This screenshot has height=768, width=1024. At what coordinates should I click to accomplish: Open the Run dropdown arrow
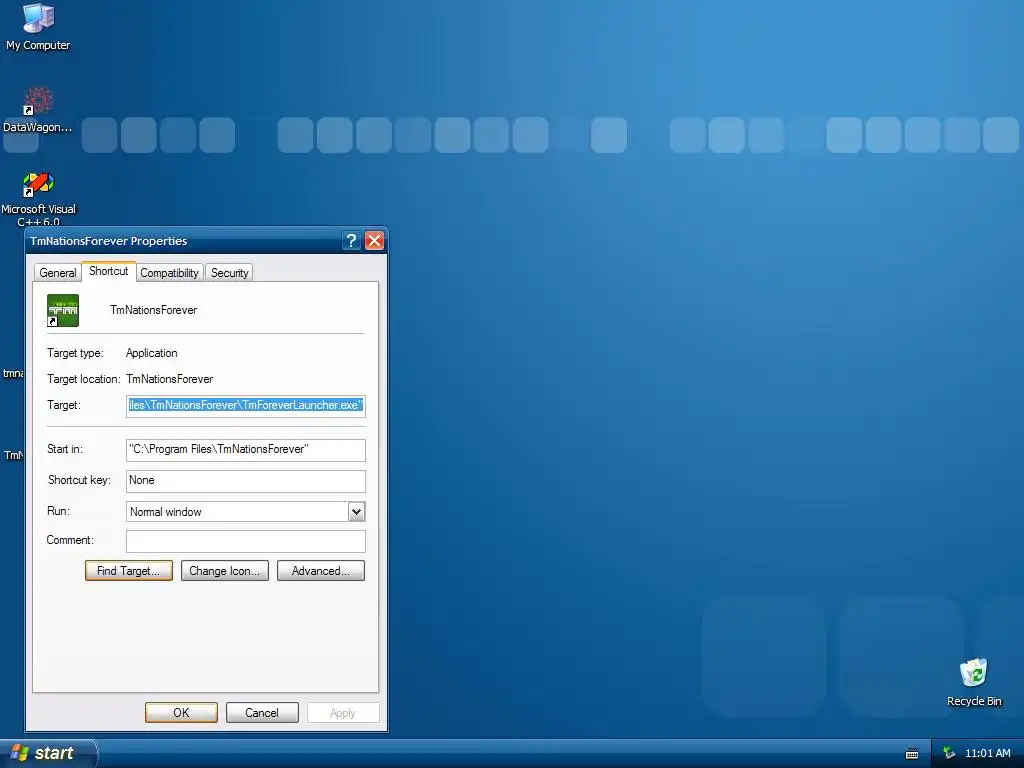click(356, 512)
